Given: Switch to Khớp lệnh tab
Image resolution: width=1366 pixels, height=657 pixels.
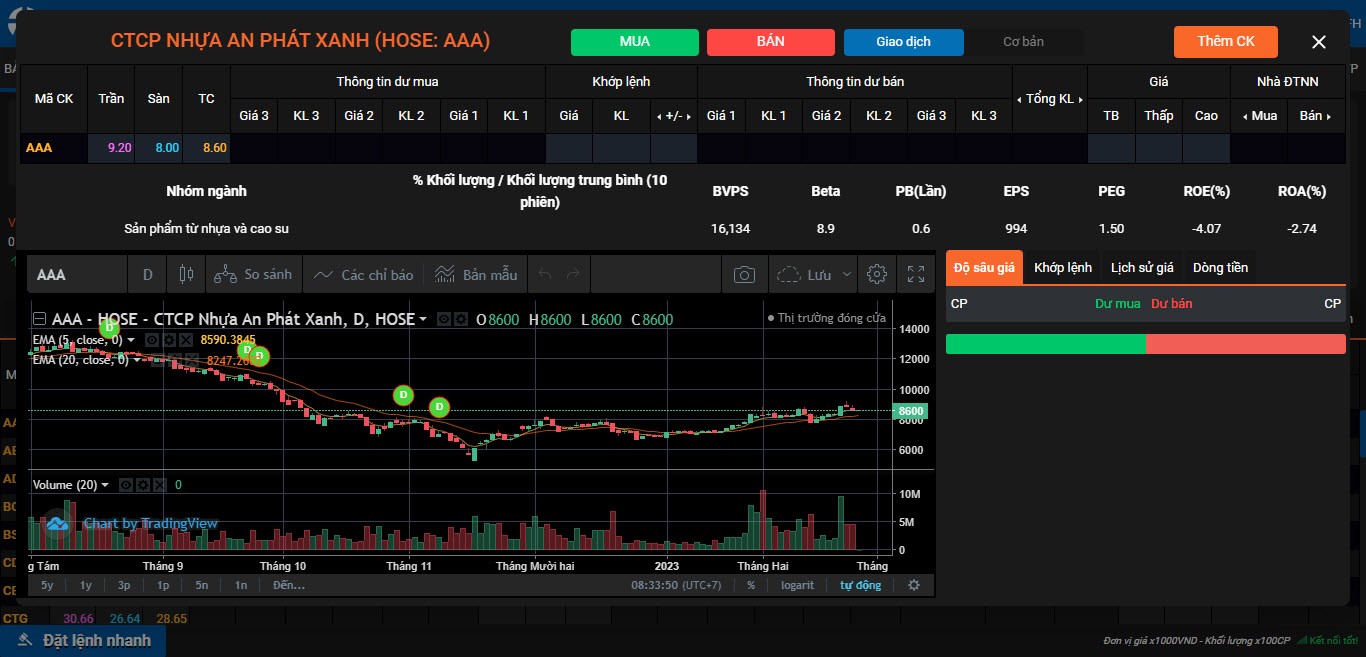Looking at the screenshot, I should [1062, 267].
